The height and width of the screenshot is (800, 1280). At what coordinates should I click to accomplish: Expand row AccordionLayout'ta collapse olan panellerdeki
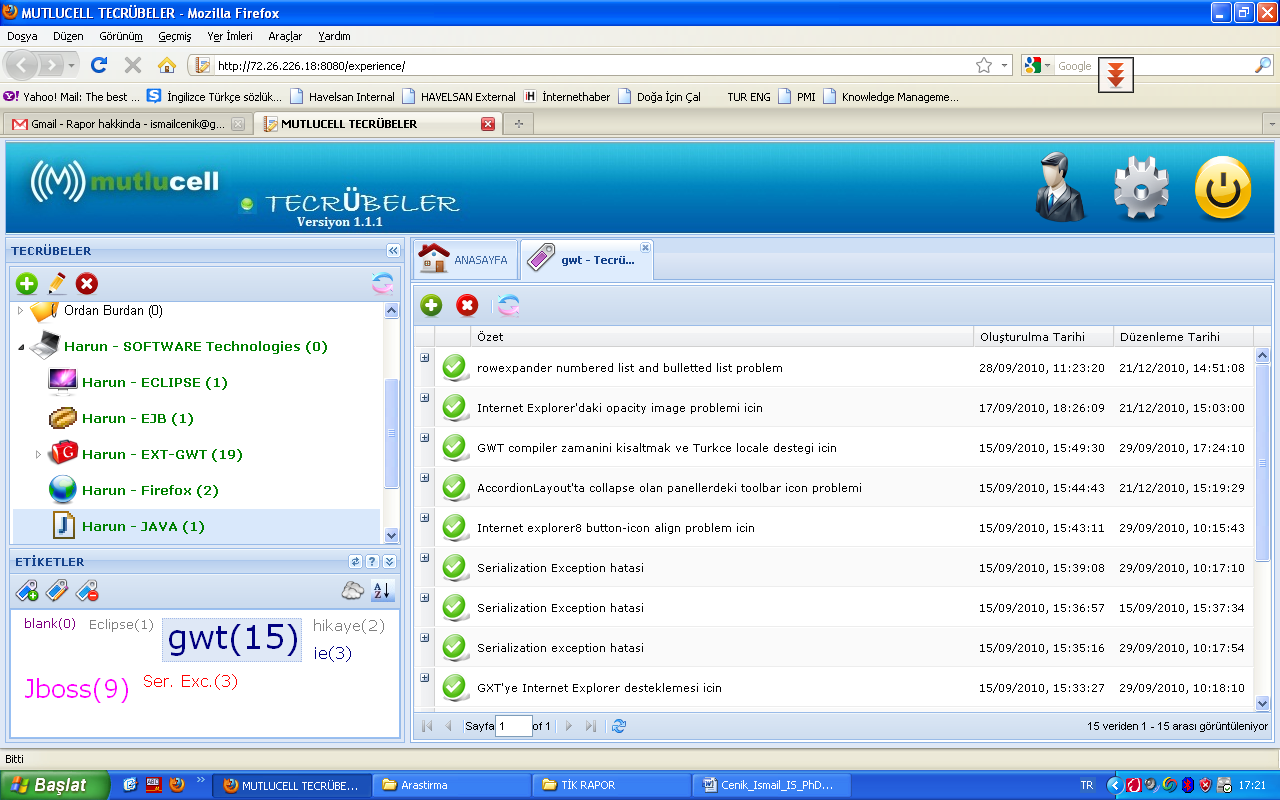pyautogui.click(x=424, y=478)
